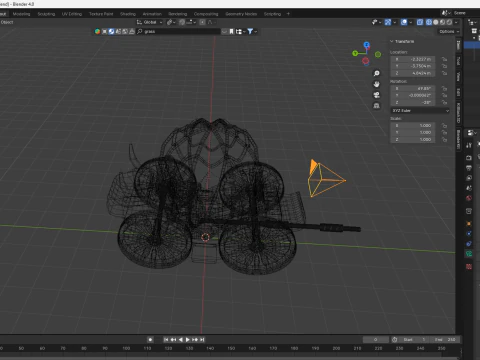Open the Texture Paint workspace tab

point(101,14)
